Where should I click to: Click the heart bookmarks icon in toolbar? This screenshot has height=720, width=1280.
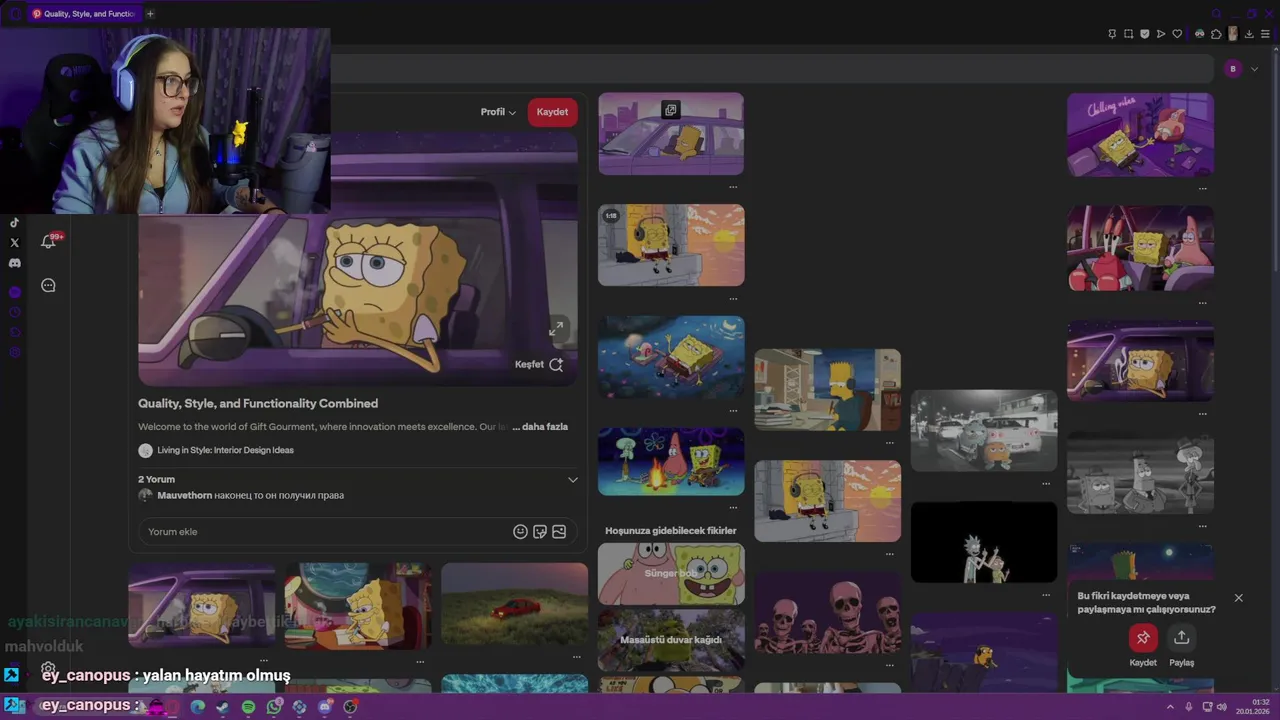(1178, 34)
